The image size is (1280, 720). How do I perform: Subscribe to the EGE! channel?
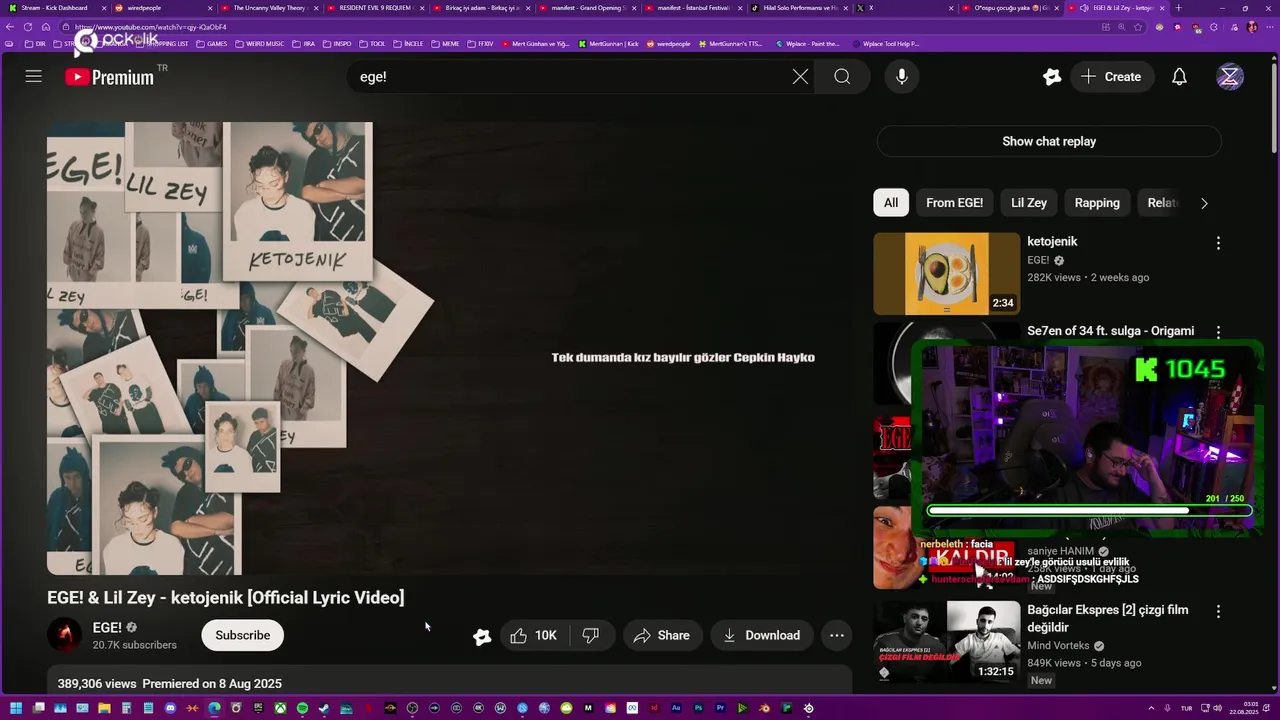242,635
